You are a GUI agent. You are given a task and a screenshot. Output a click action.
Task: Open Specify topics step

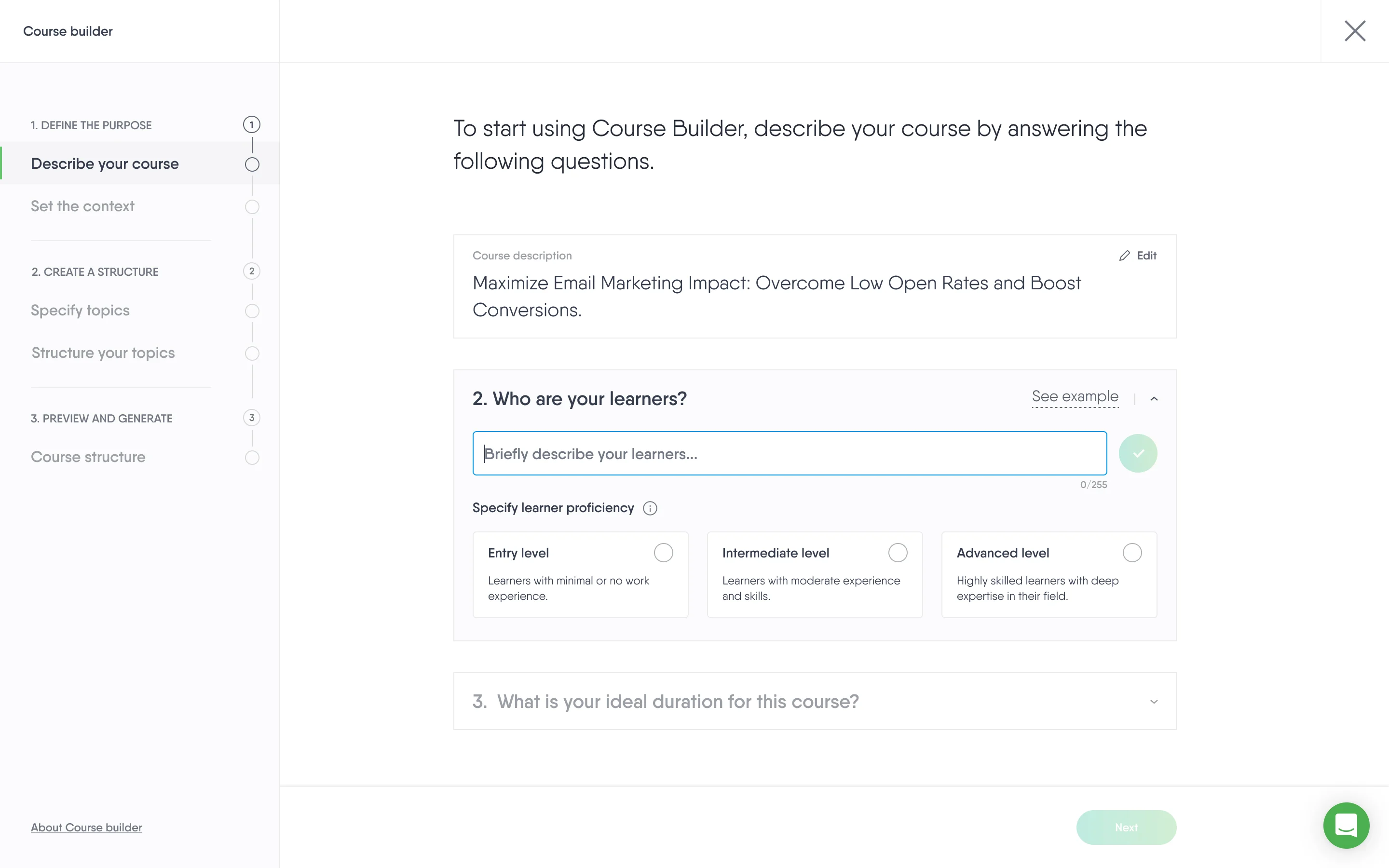pos(81,311)
